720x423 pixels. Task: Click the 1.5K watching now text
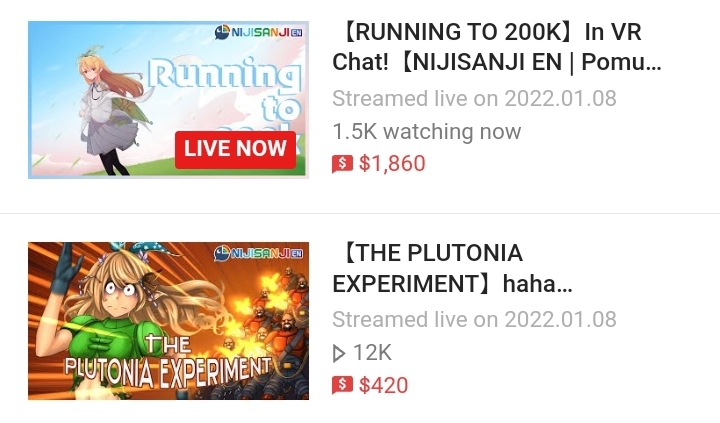point(427,131)
